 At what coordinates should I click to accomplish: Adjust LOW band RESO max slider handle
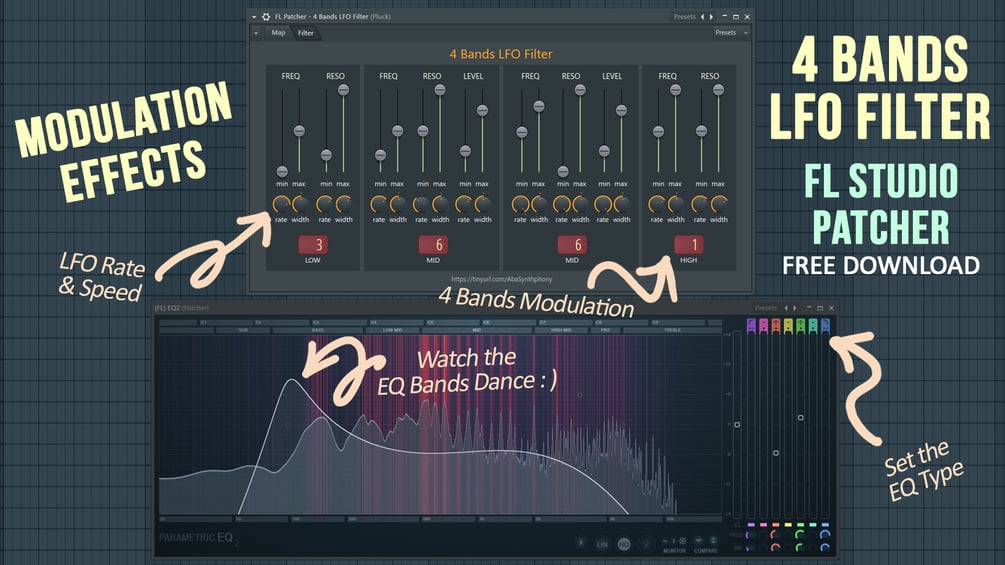[344, 90]
